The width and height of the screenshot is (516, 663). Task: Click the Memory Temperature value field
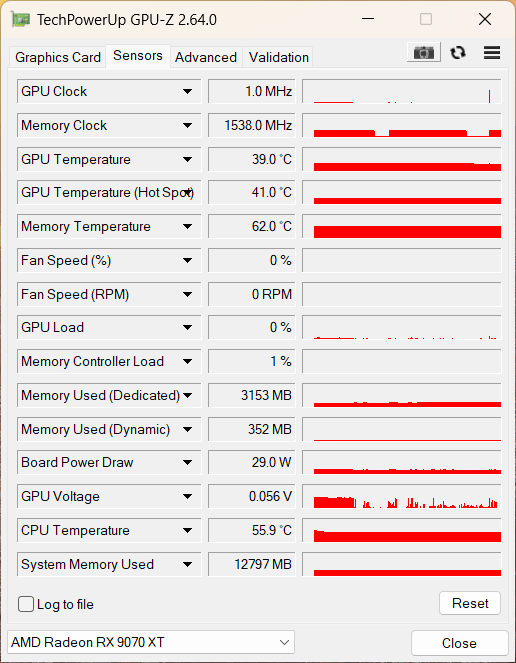(252, 226)
